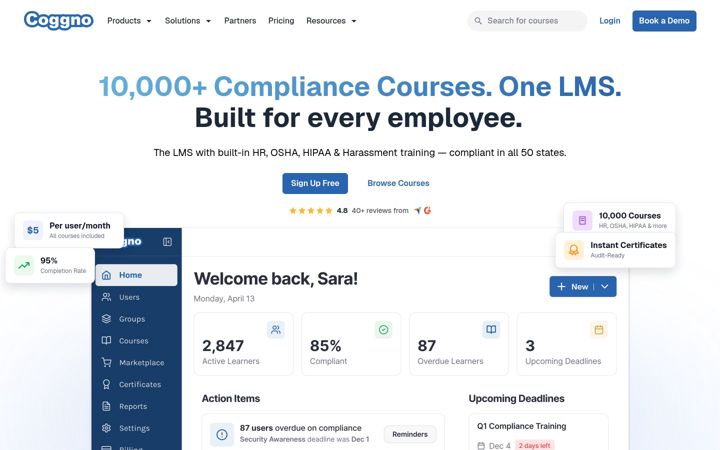Select Settings in the sidebar
Screen dimensions: 720x450
coord(136,428)
